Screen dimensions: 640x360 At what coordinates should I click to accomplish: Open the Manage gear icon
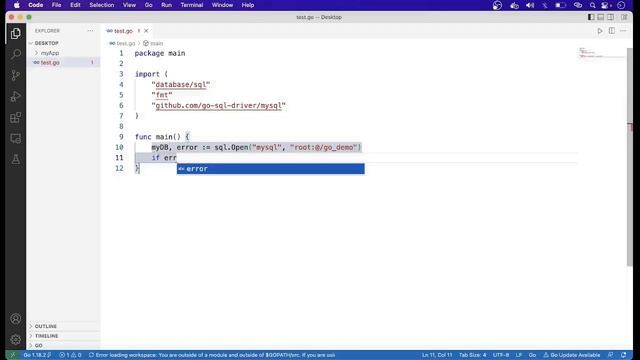(16, 339)
